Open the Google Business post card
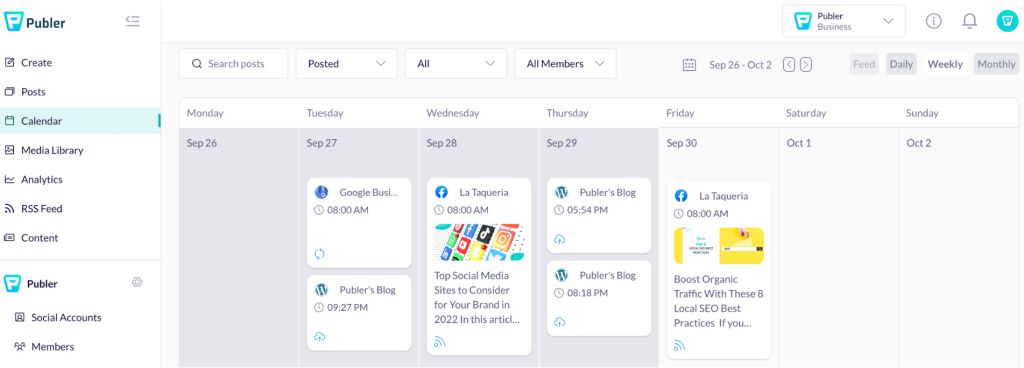 coord(359,222)
